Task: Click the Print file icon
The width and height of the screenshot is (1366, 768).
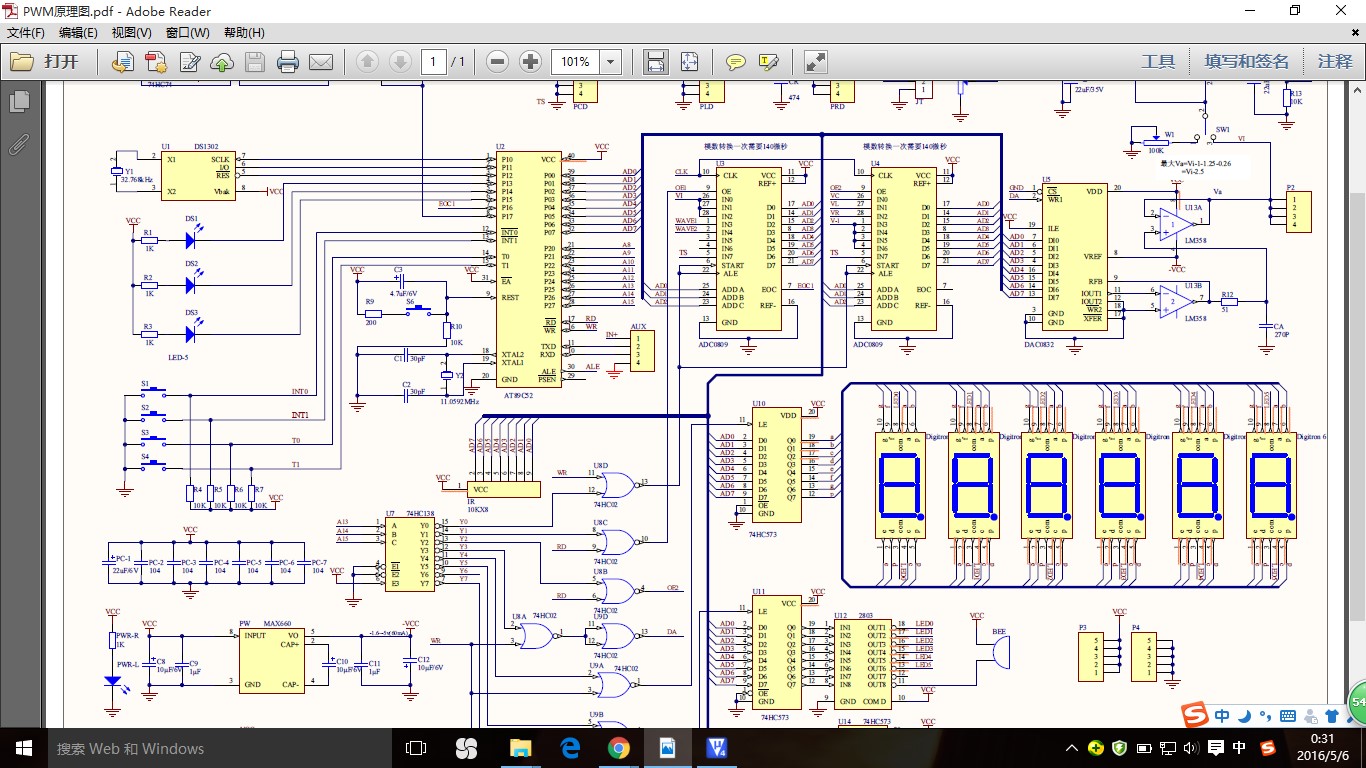Action: (x=288, y=62)
